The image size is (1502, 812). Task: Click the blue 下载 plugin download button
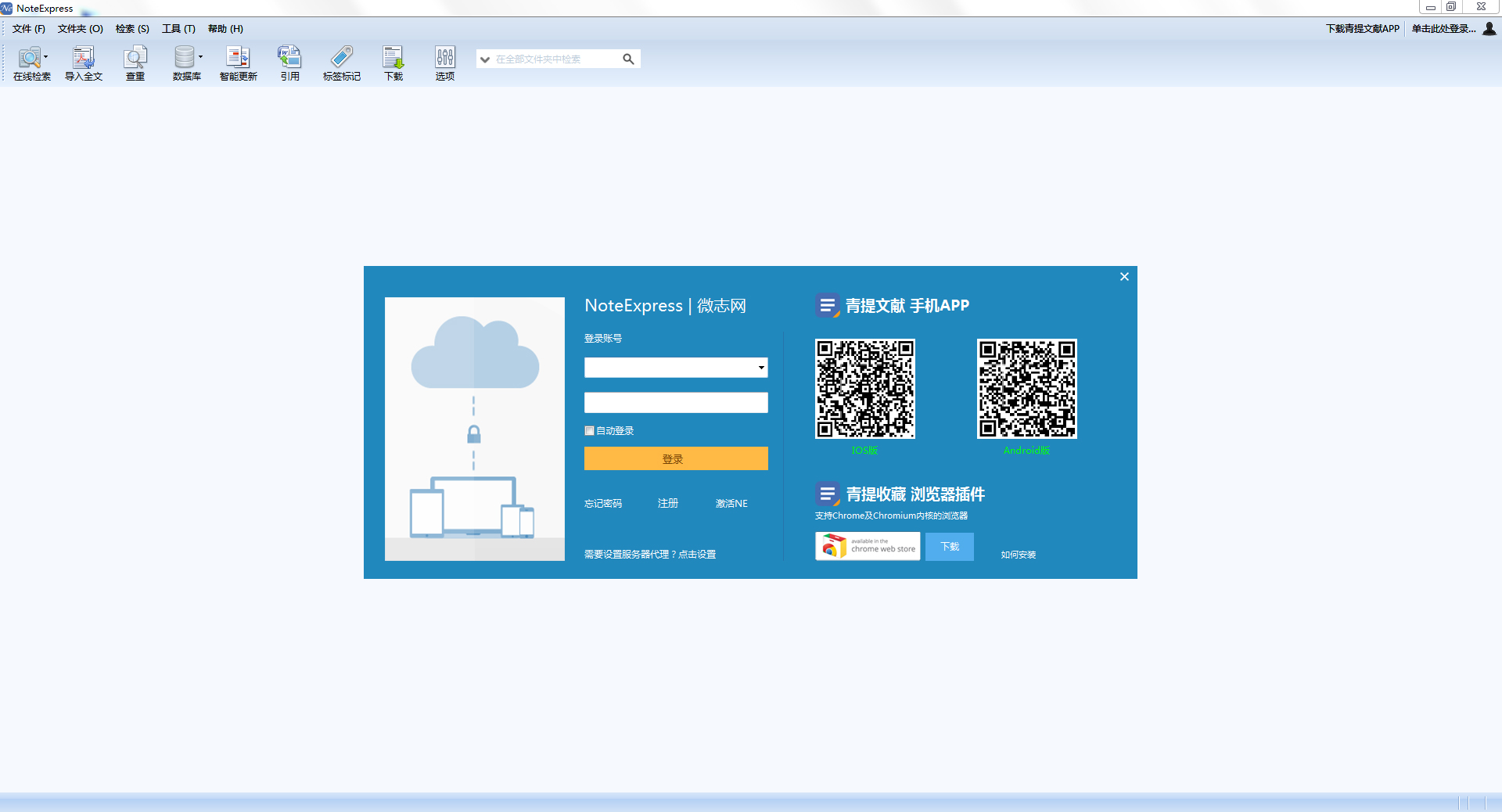(950, 546)
